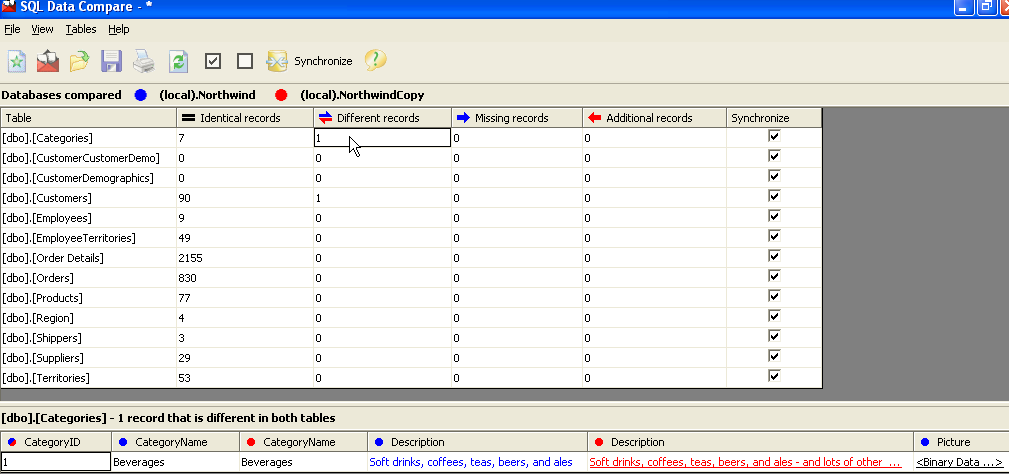Click the edit project mail-like icon
This screenshot has width=1009, height=474.
48,61
